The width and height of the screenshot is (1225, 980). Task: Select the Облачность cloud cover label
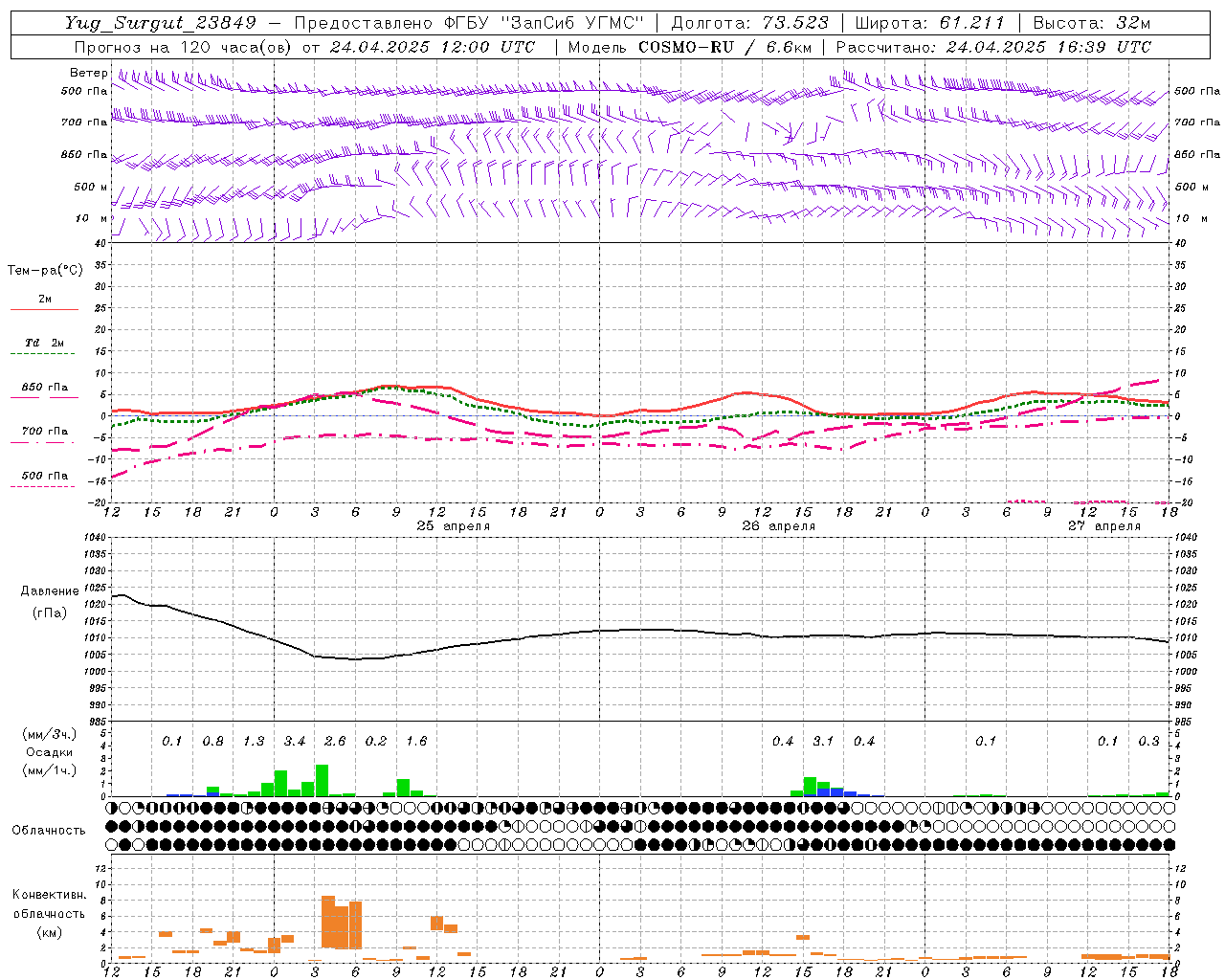click(x=49, y=831)
